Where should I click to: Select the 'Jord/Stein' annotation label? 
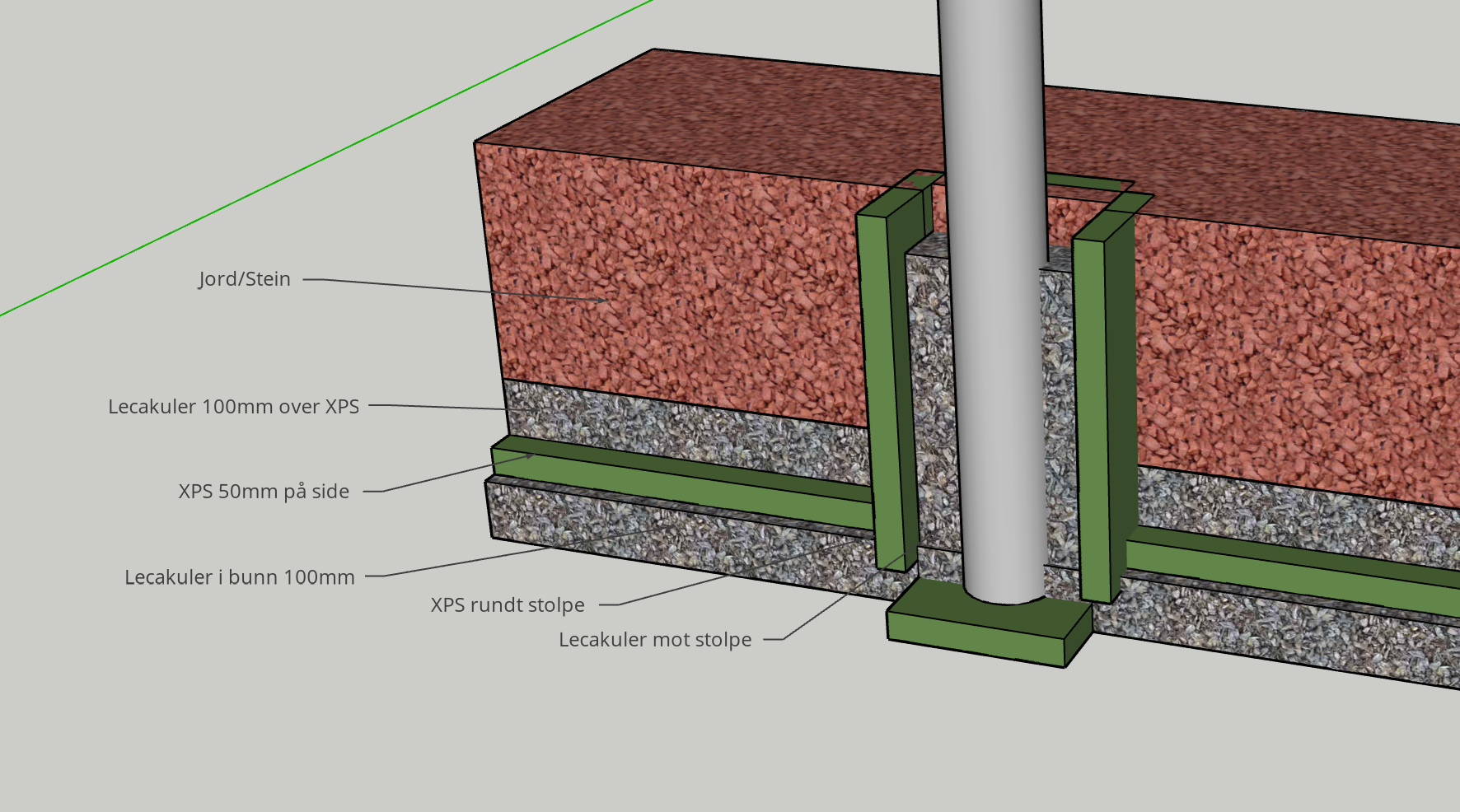point(245,279)
